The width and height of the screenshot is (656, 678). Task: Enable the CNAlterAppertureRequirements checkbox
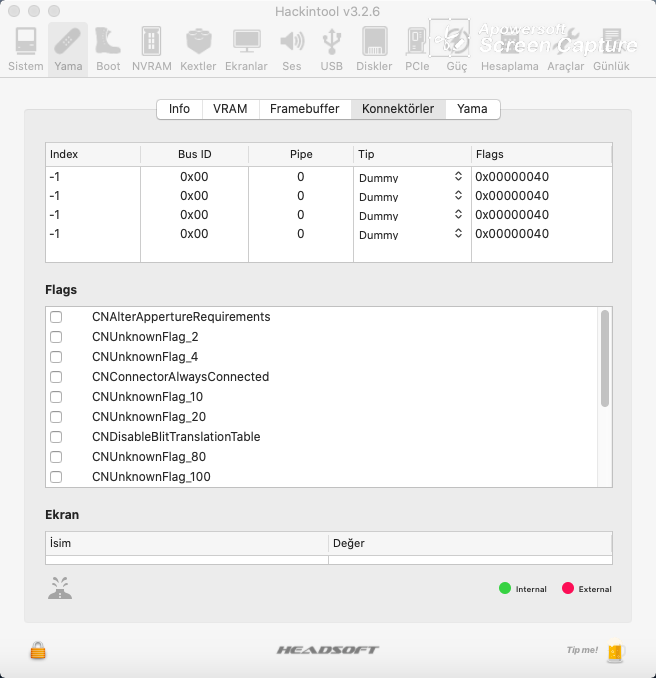[x=56, y=317]
